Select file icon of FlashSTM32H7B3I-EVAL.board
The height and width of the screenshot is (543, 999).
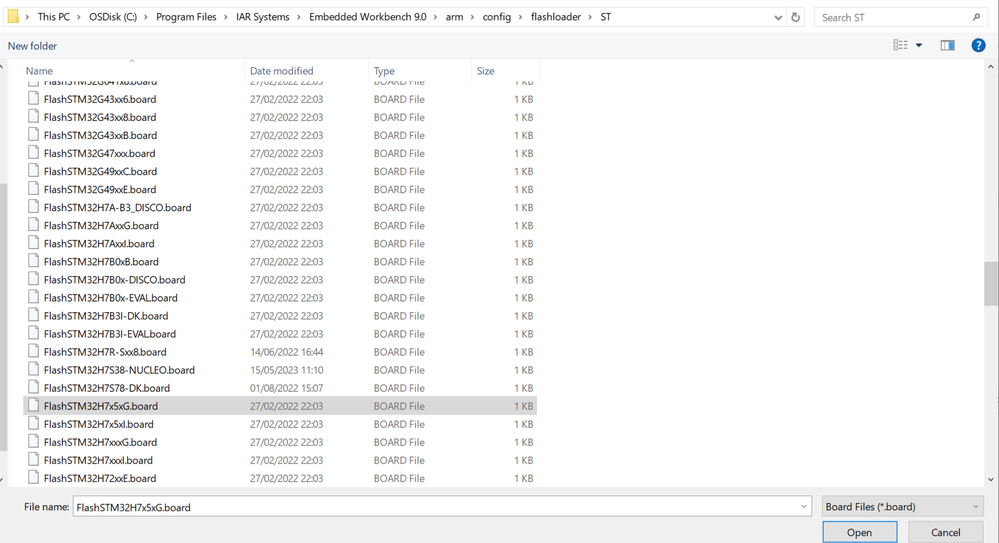[33, 333]
